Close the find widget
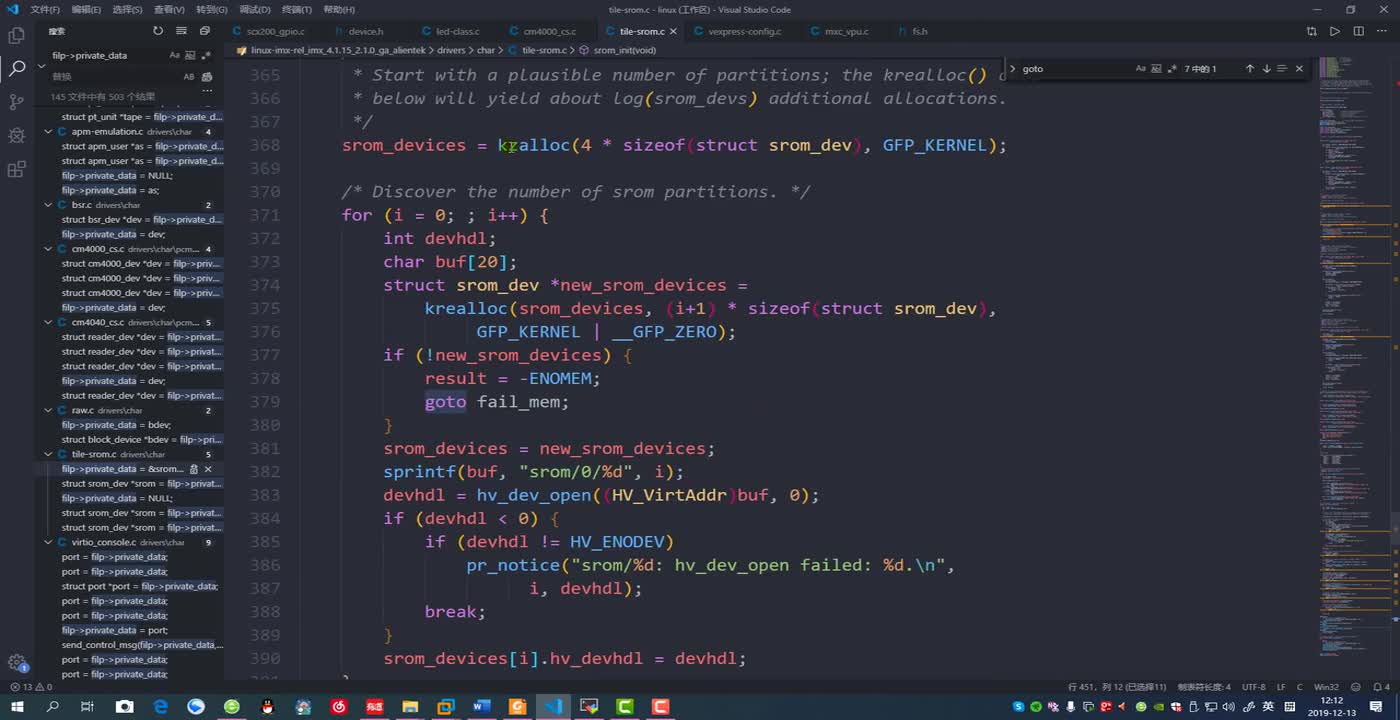Viewport: 1400px width, 720px height. point(1299,69)
